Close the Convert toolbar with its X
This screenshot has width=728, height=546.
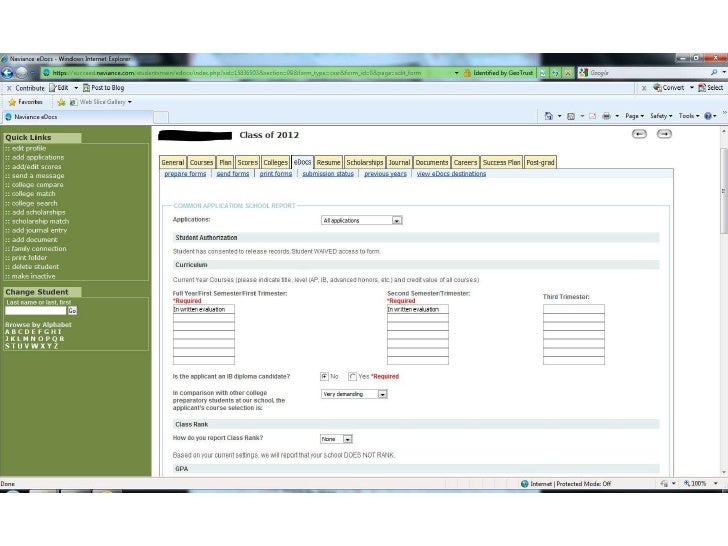[x=644, y=88]
